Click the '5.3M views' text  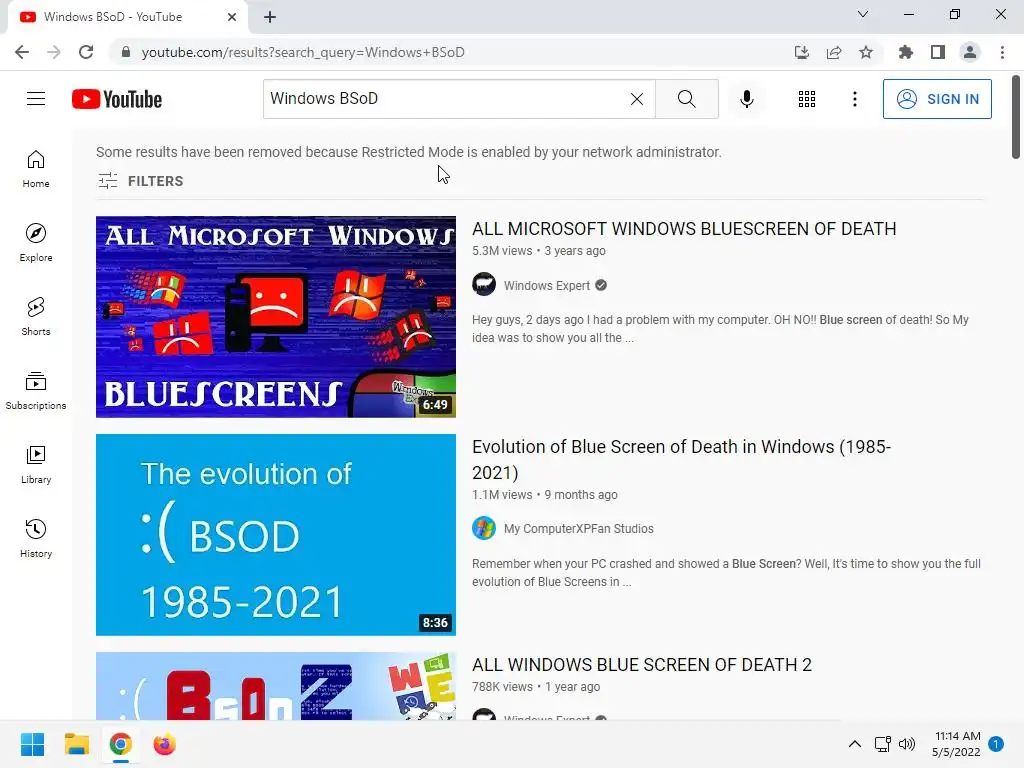(502, 251)
